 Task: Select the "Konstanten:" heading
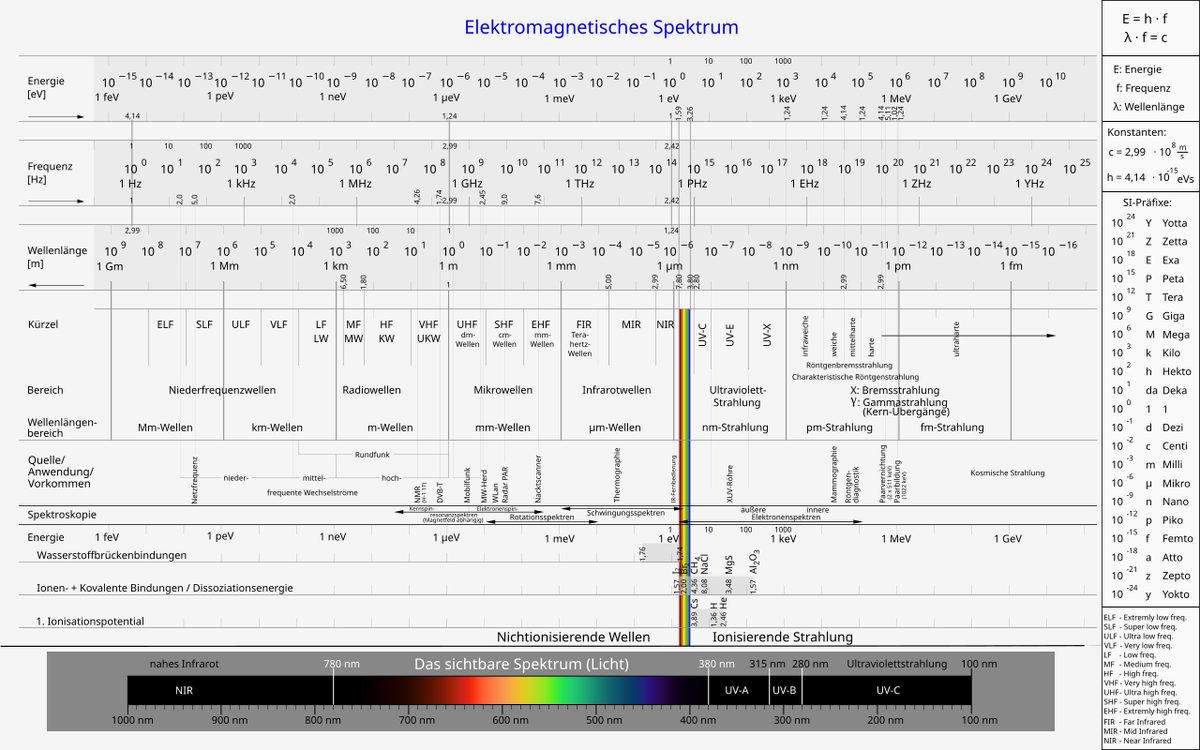1136,132
